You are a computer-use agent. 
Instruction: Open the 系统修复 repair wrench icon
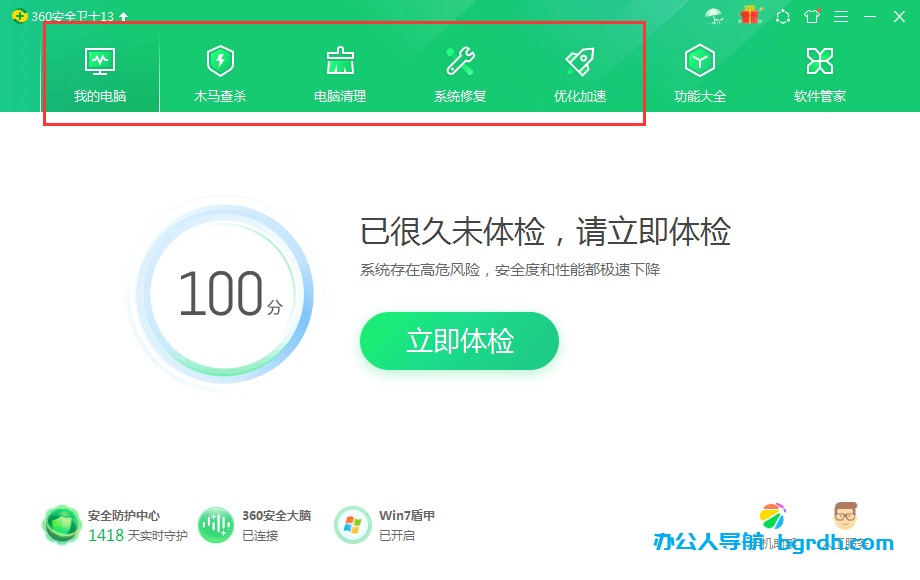(459, 62)
